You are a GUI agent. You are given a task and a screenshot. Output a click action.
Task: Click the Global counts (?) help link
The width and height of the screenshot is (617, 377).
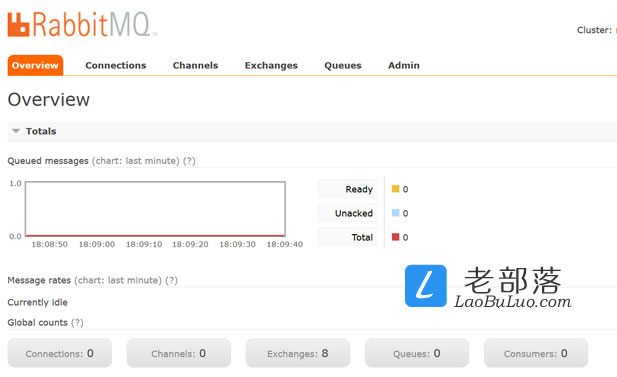coord(77,322)
